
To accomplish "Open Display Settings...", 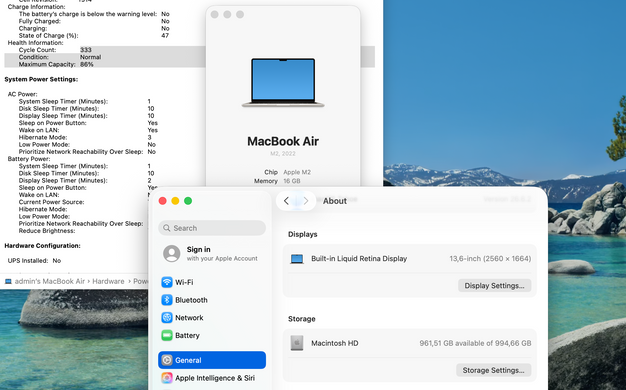I will 494,285.
